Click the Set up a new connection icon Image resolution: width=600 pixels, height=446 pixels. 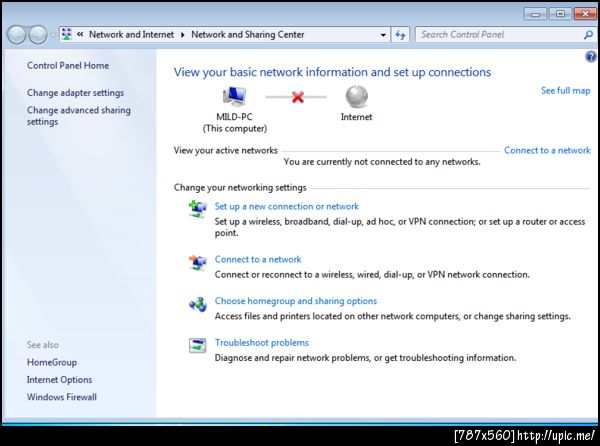click(198, 209)
